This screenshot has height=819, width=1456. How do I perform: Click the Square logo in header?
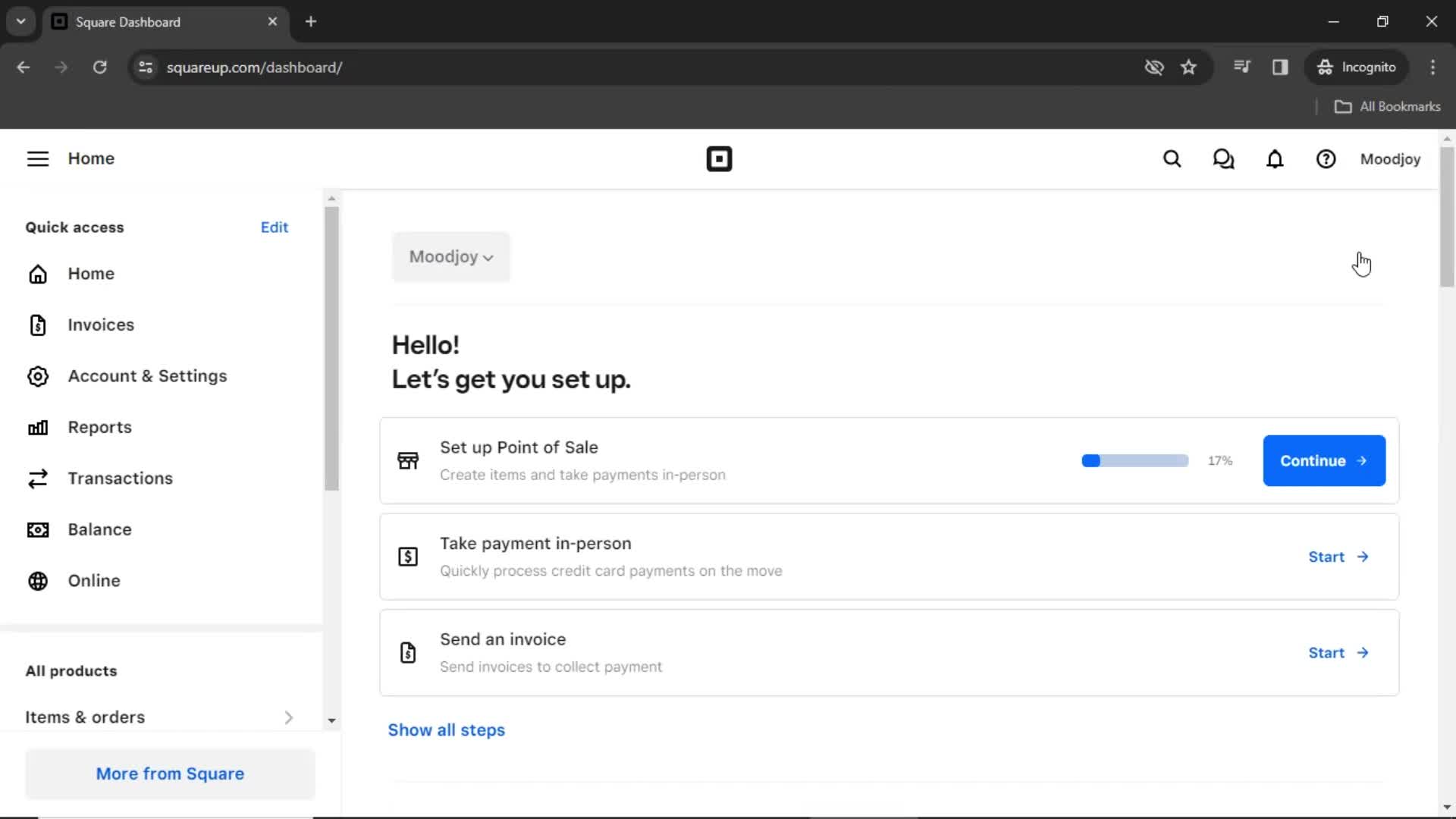point(719,159)
